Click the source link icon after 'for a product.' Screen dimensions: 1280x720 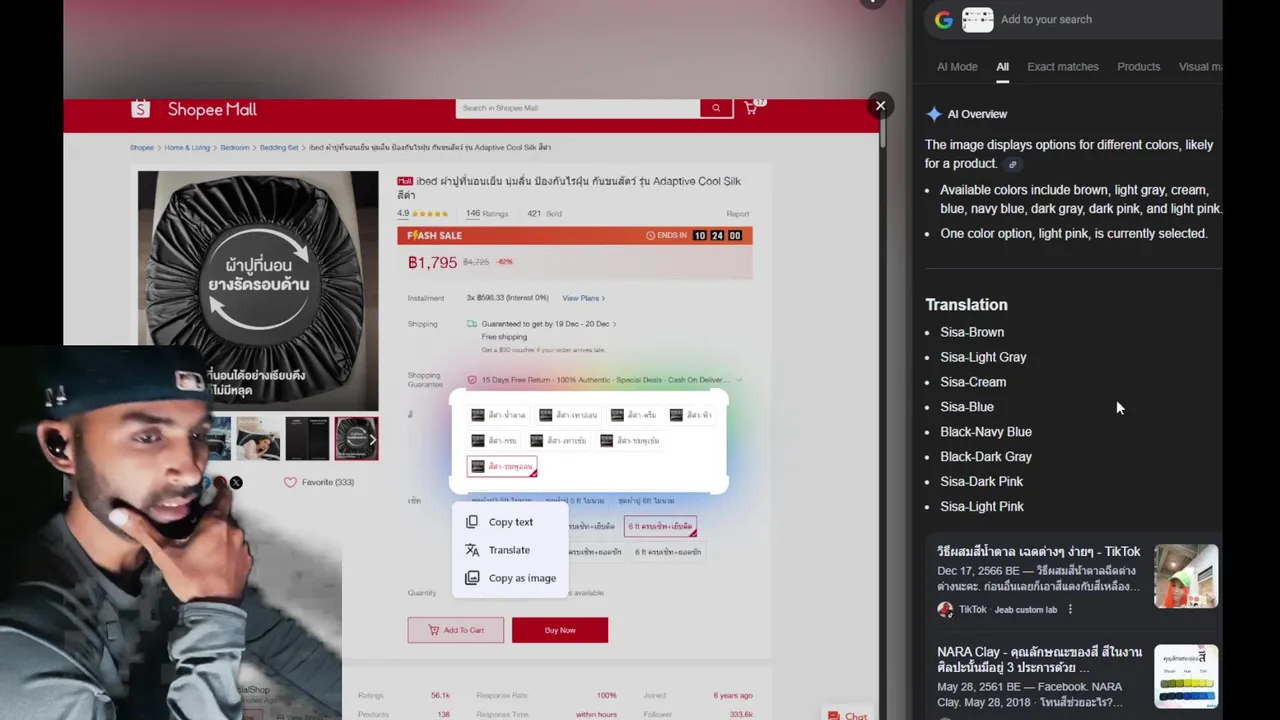tap(1012, 164)
